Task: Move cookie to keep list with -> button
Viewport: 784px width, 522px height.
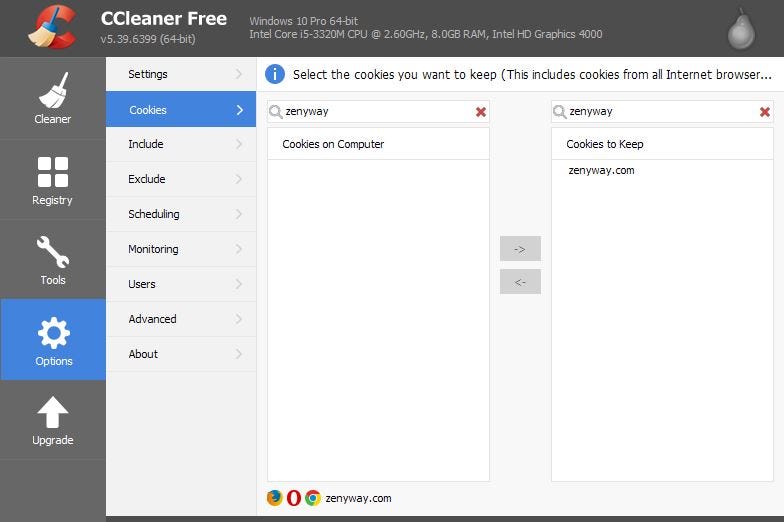Action: pyautogui.click(x=520, y=248)
